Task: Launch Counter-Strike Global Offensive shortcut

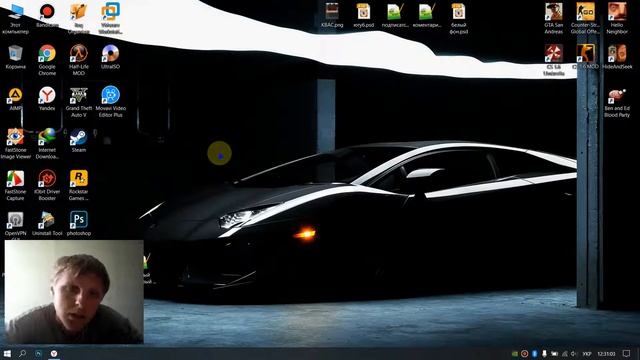Action: point(585,18)
